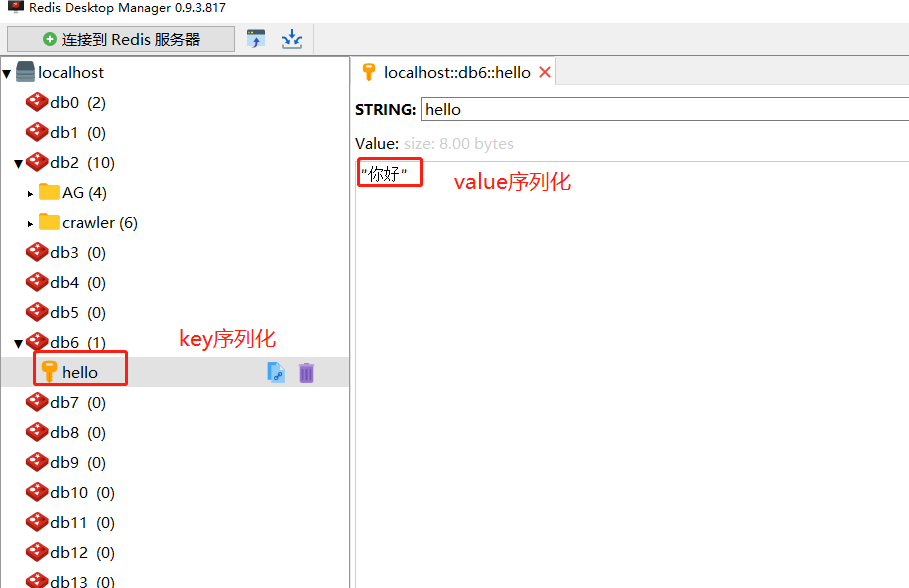Collapse the db6 database node
909x588 pixels.
(18, 342)
